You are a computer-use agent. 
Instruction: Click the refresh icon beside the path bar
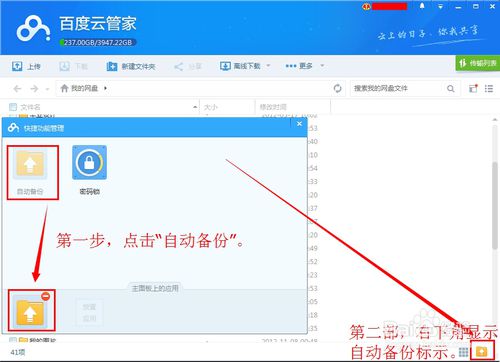(x=337, y=88)
